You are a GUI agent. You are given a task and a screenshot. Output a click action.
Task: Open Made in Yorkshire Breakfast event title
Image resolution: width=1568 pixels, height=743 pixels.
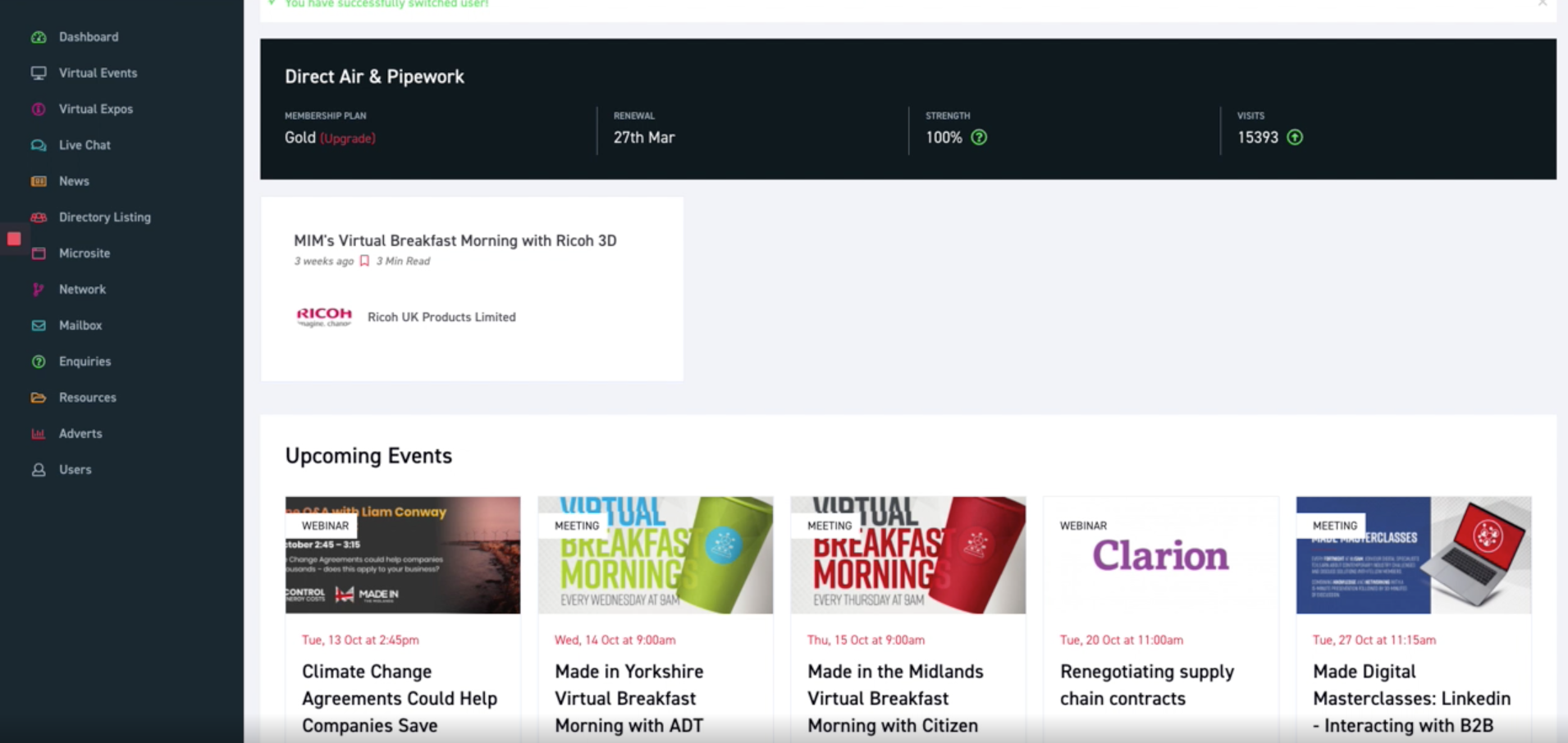point(629,698)
